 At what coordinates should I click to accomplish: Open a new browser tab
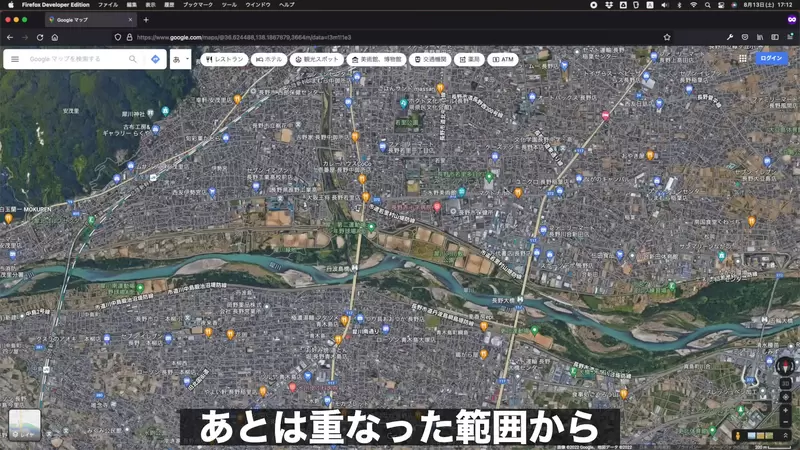click(146, 20)
